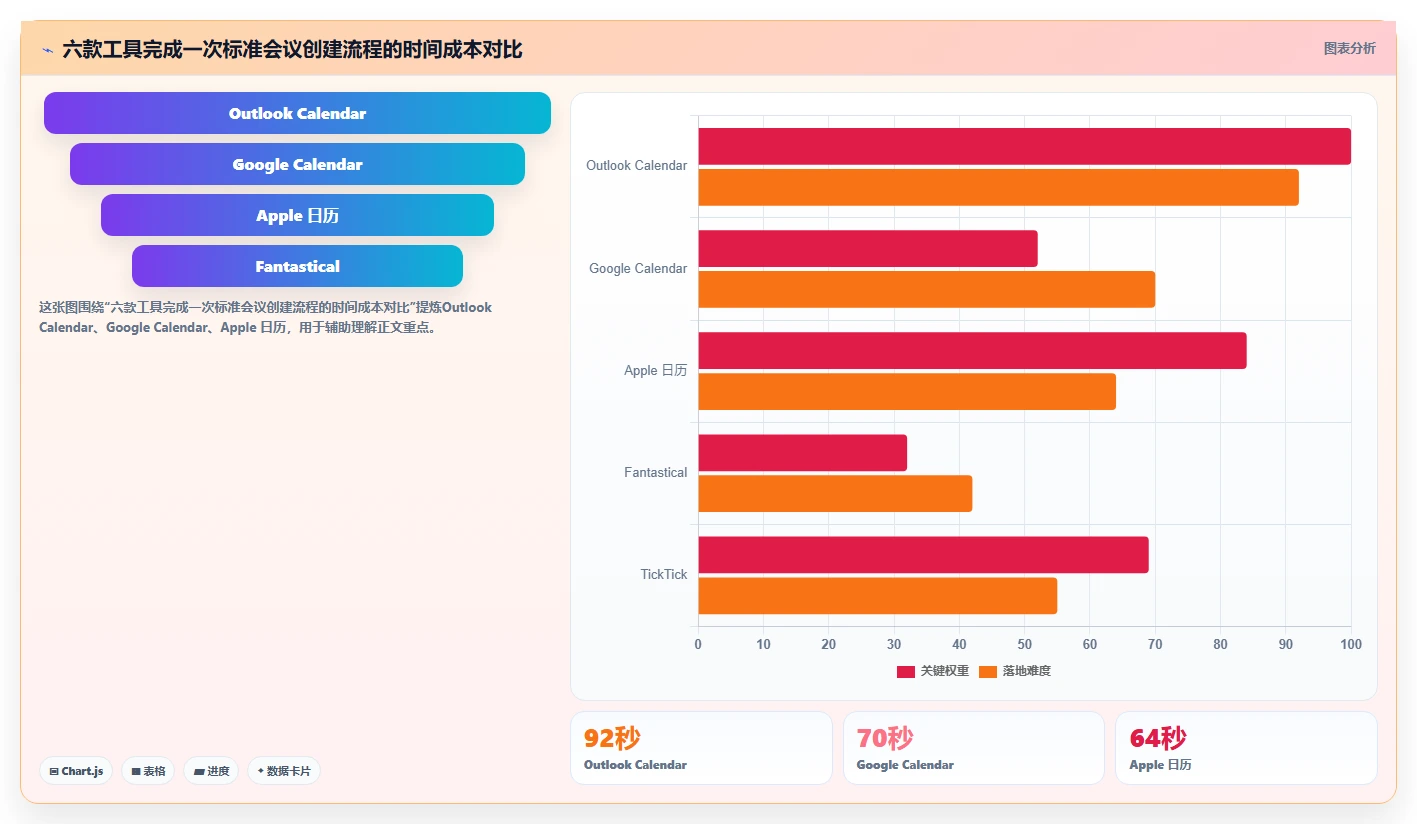Click the 50 tick on x-axis
This screenshot has height=824, width=1417.
click(x=1024, y=644)
